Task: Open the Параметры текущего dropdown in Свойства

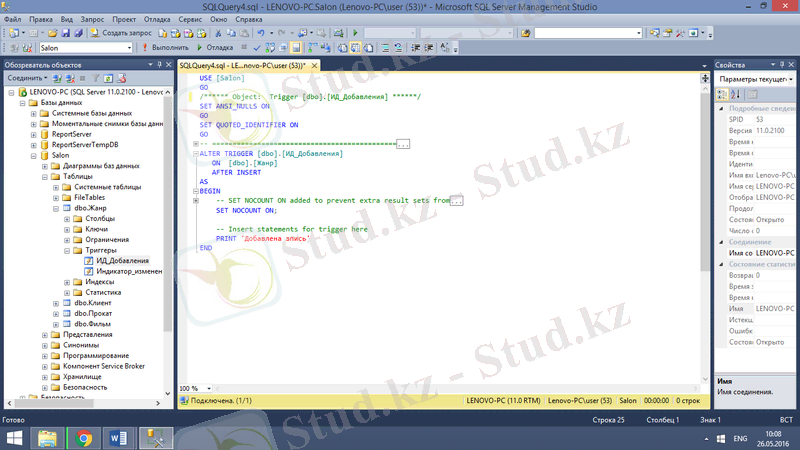Action: [x=791, y=80]
